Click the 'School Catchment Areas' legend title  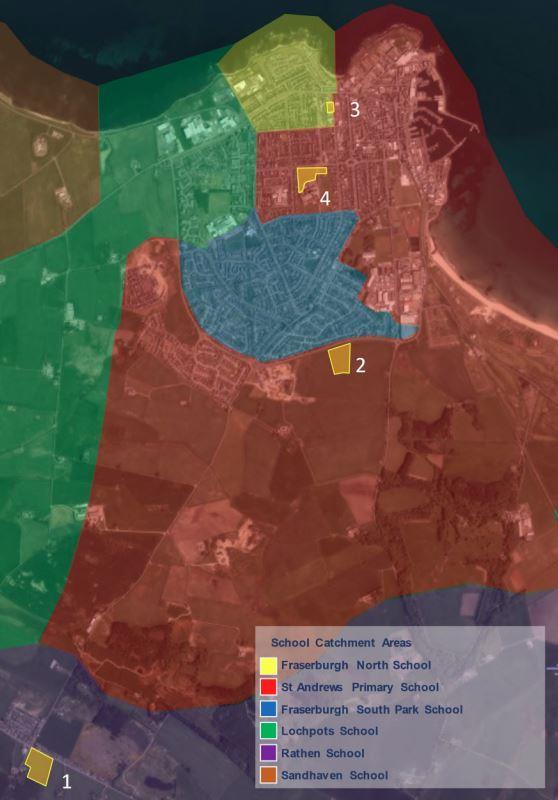tap(341, 643)
